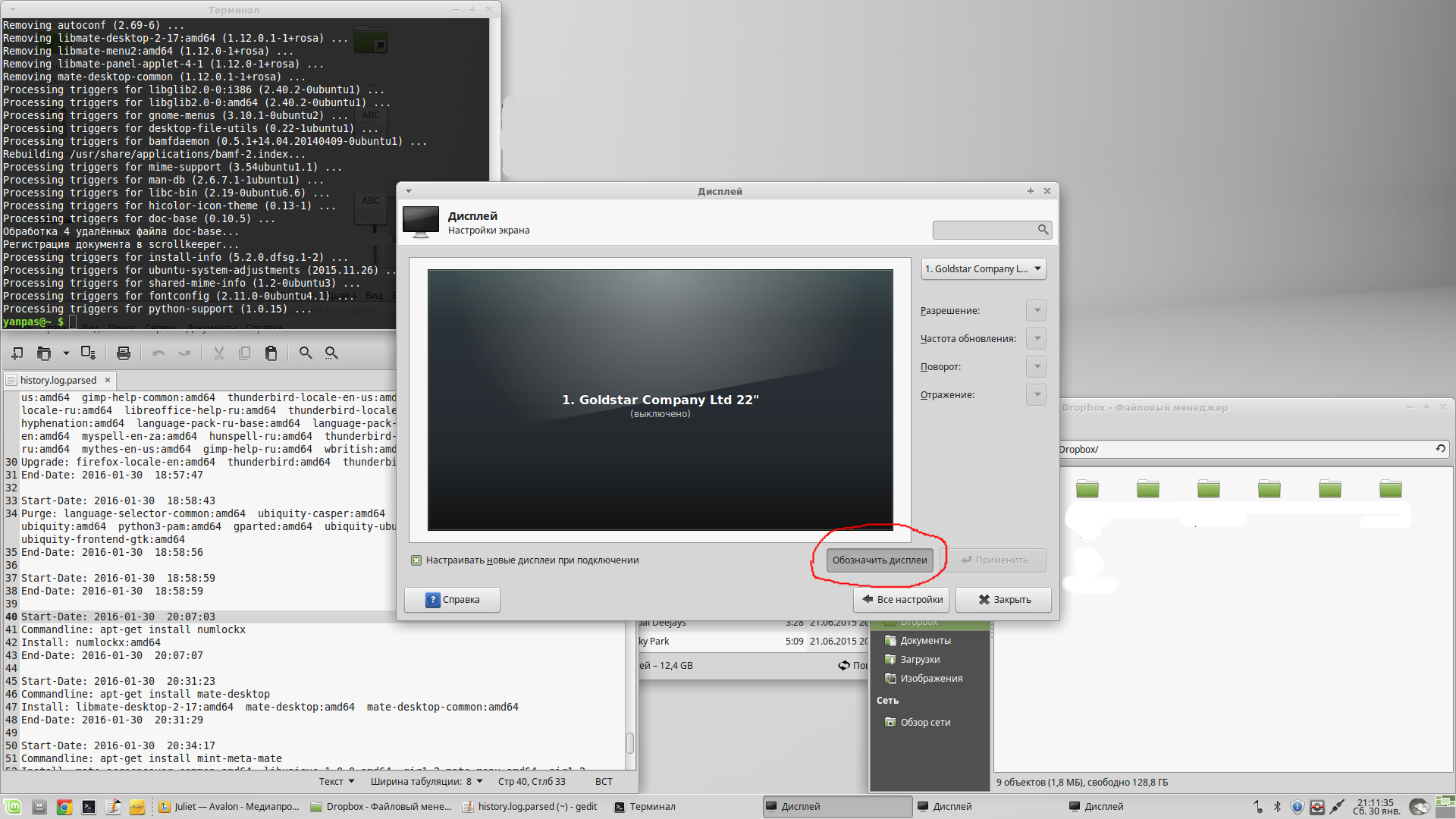
Task: Launch Chrome from the panel
Action: [x=64, y=807]
